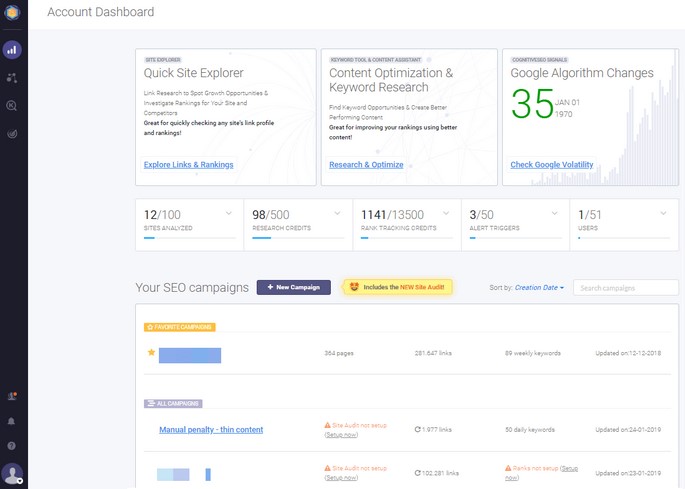Click the 1141/13500 rank tracking value
The width and height of the screenshot is (685, 489).
click(392, 215)
